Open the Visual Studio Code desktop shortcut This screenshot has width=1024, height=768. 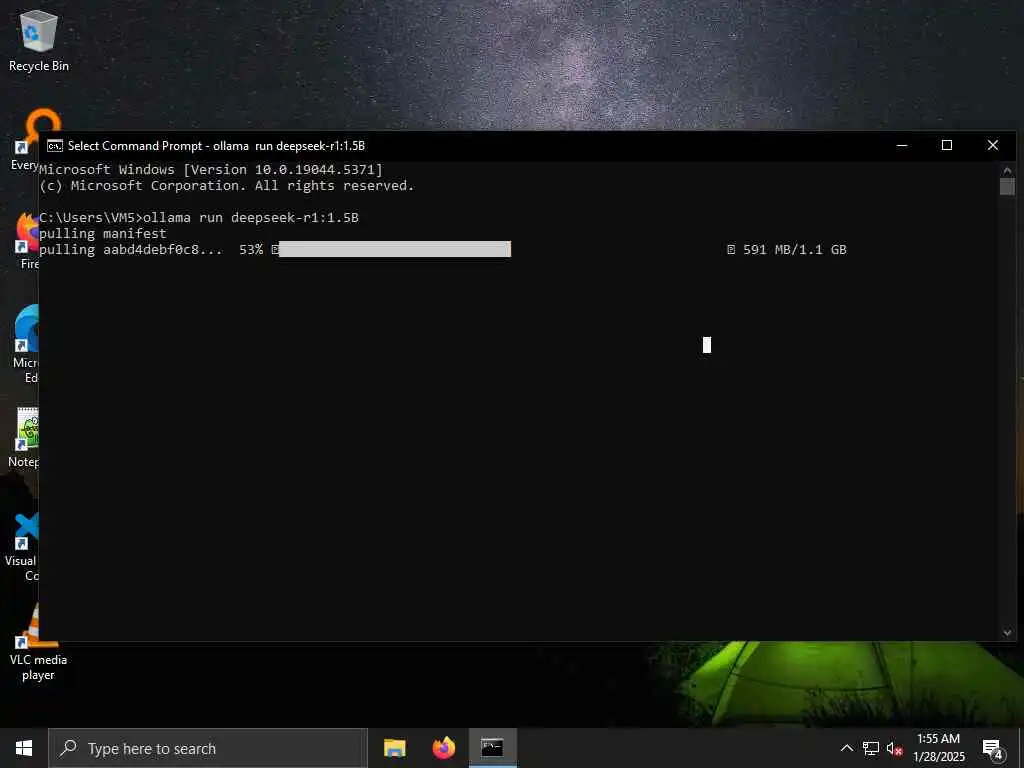click(x=21, y=547)
